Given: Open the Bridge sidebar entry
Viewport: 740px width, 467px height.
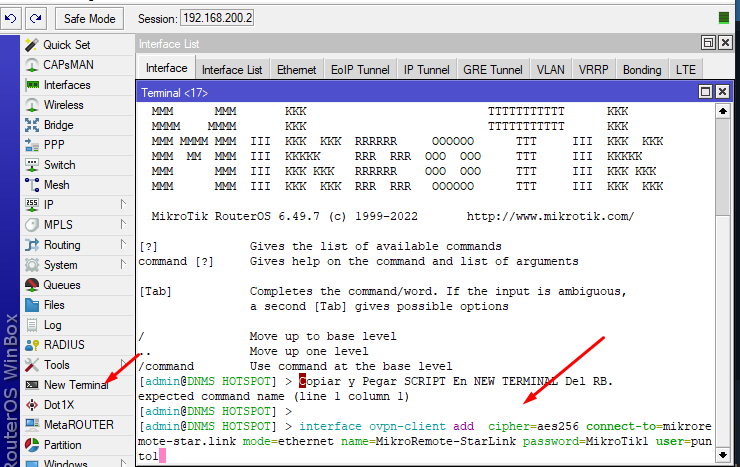Looking at the screenshot, I should (58, 125).
